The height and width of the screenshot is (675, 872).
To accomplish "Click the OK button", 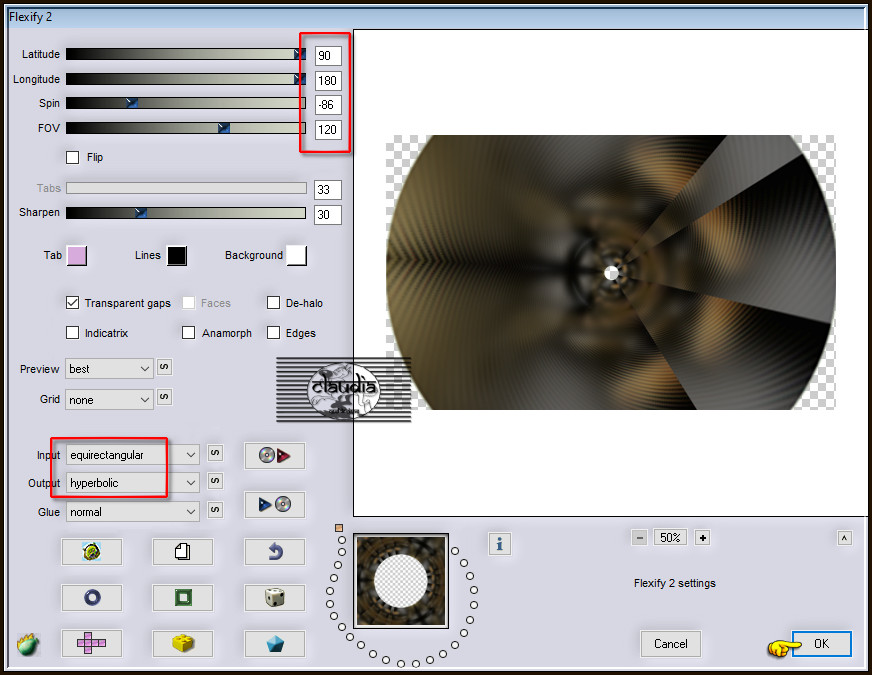I will click(821, 644).
